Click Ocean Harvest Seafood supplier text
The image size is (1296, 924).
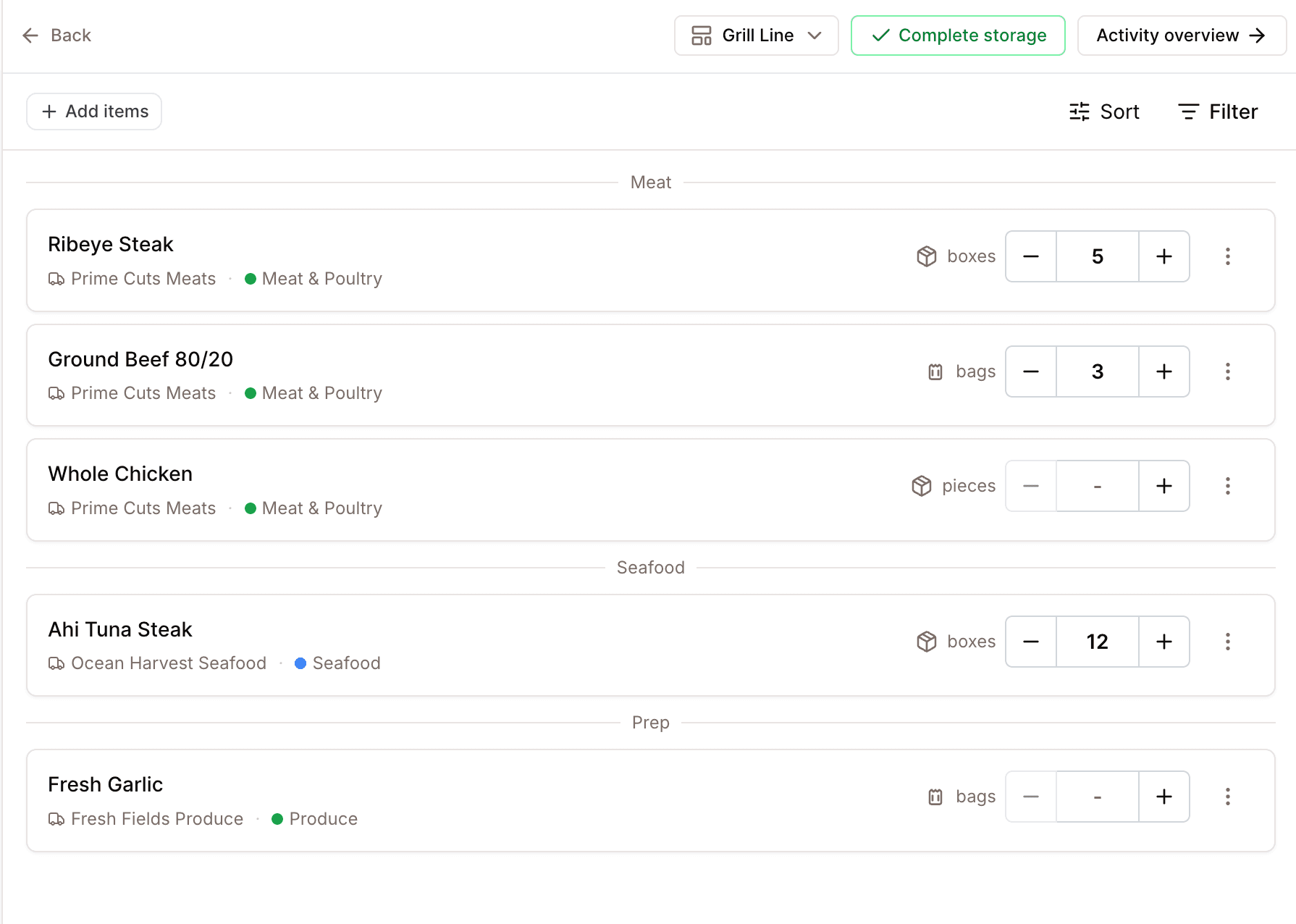[169, 663]
